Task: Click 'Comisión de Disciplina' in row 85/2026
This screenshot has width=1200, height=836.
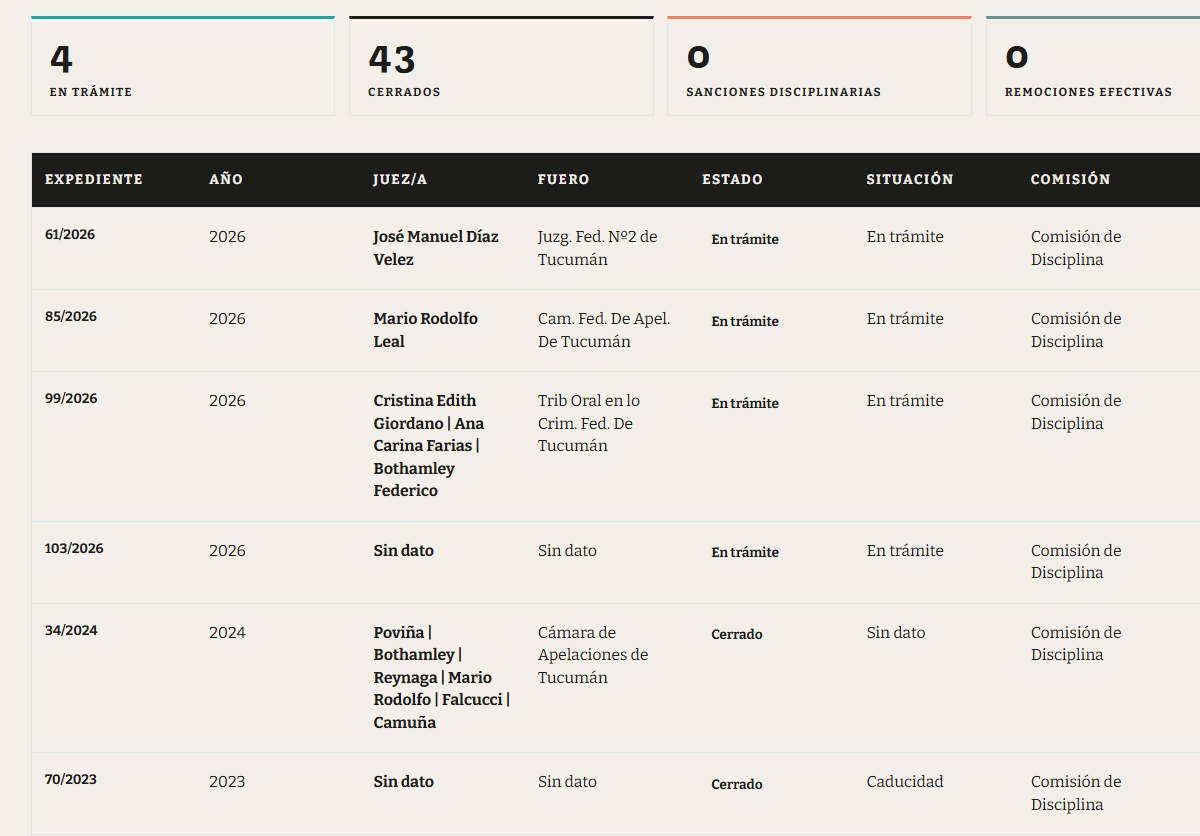Action: pos(1076,330)
